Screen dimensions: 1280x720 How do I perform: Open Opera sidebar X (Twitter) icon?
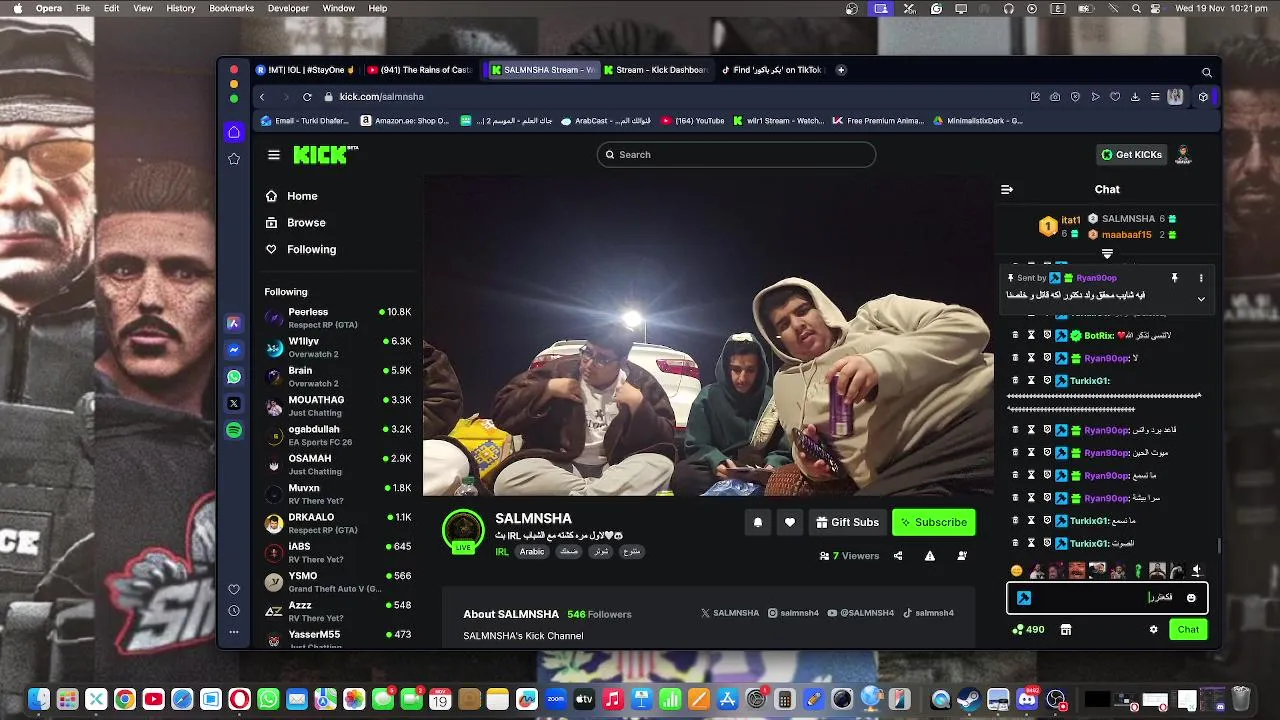coord(234,404)
